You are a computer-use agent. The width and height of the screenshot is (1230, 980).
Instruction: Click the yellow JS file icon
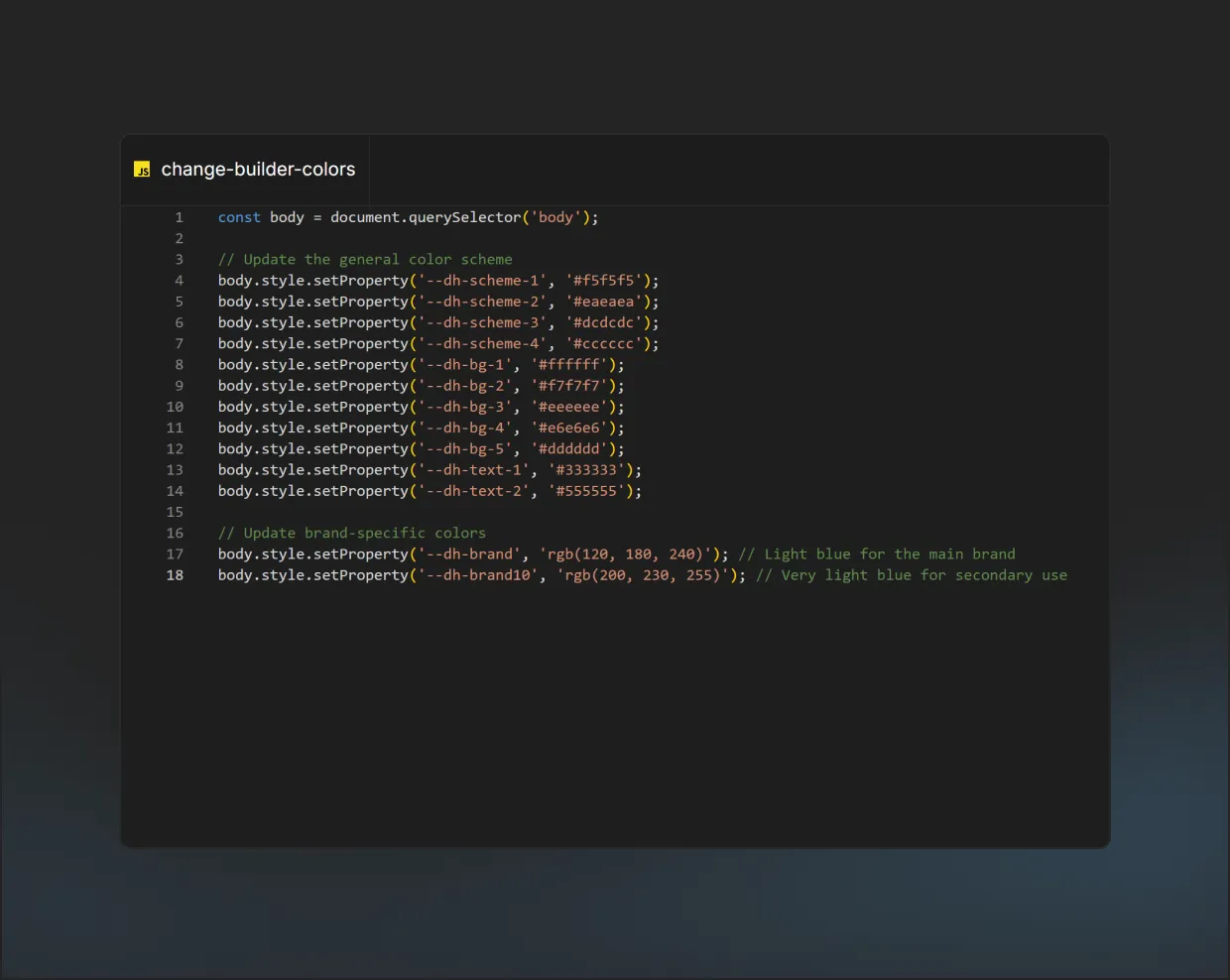coord(142,170)
